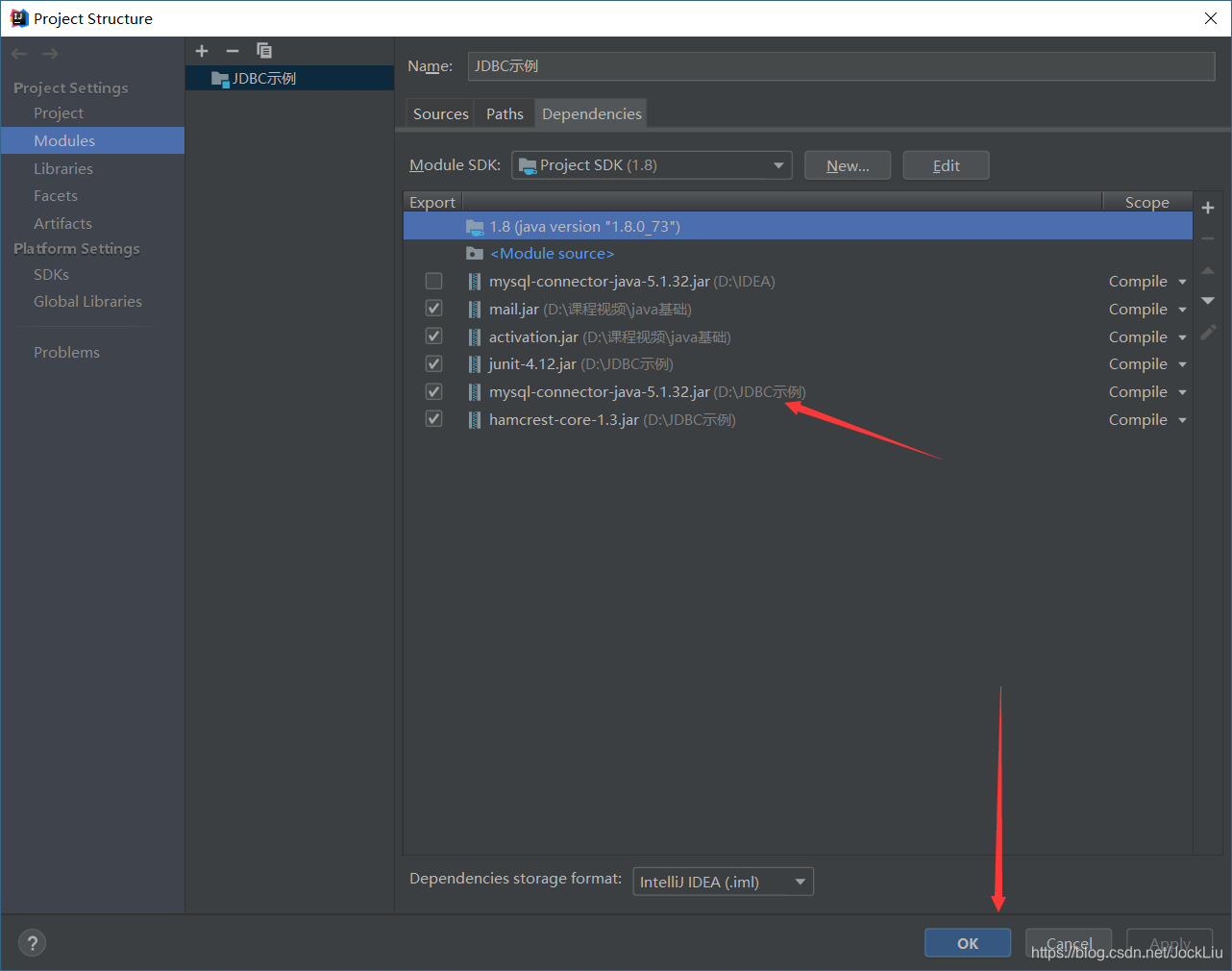Toggle export checkbox for mail.jar
Viewport: 1232px width, 971px height.
pos(434,310)
